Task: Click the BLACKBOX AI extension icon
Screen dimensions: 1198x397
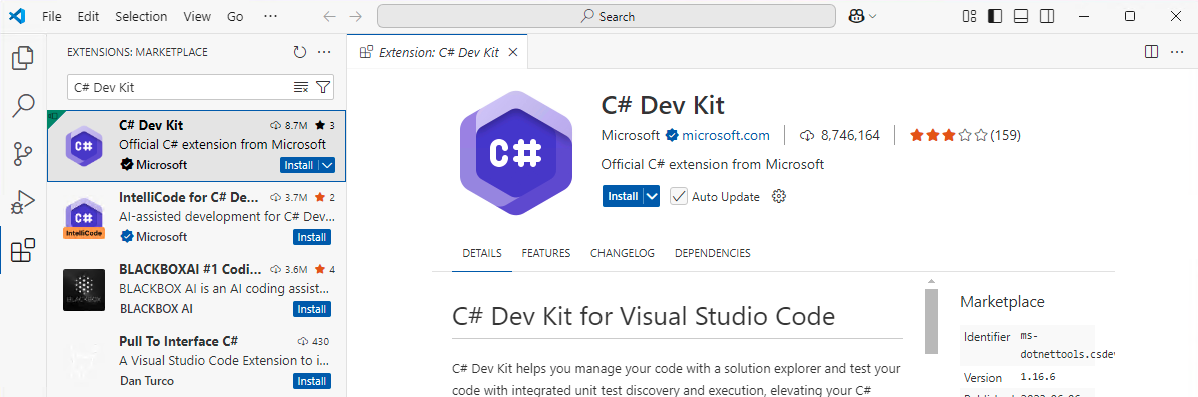Action: tap(83, 289)
